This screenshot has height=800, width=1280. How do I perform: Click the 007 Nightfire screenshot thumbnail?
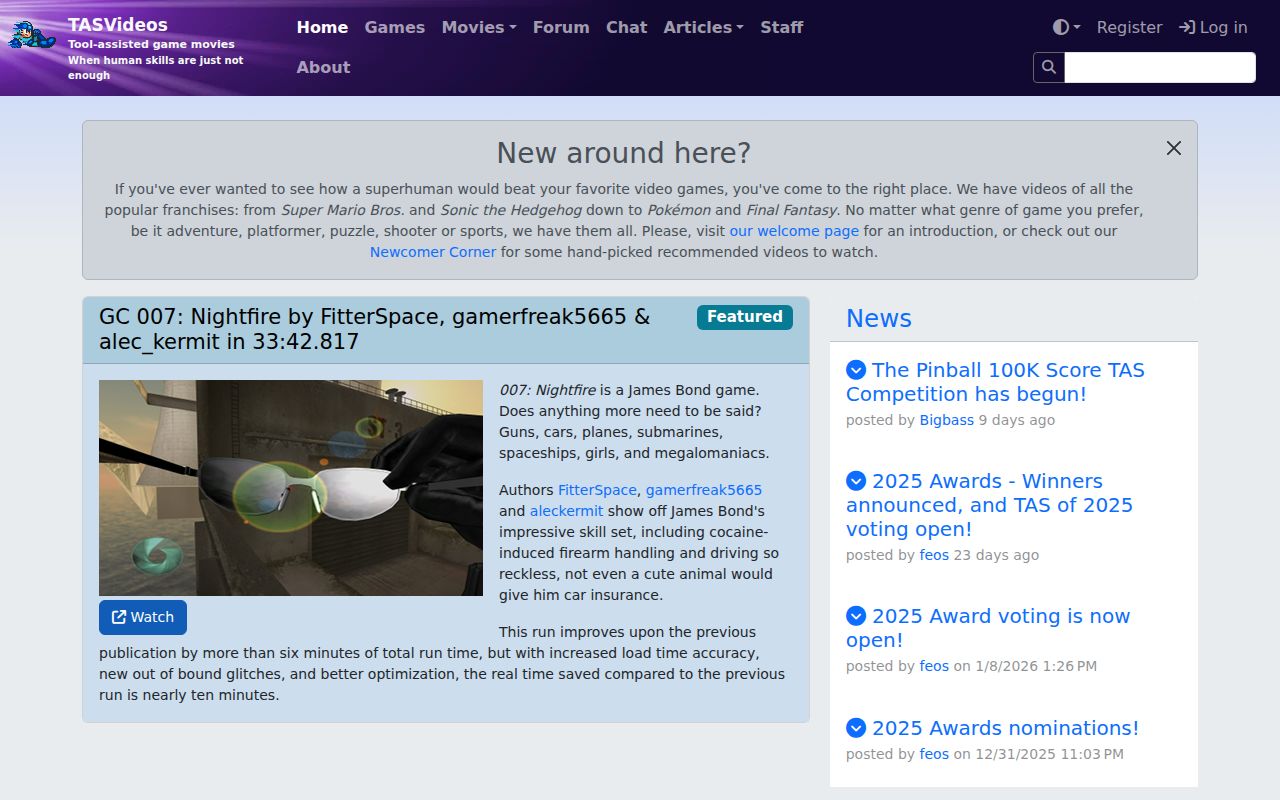[290, 488]
